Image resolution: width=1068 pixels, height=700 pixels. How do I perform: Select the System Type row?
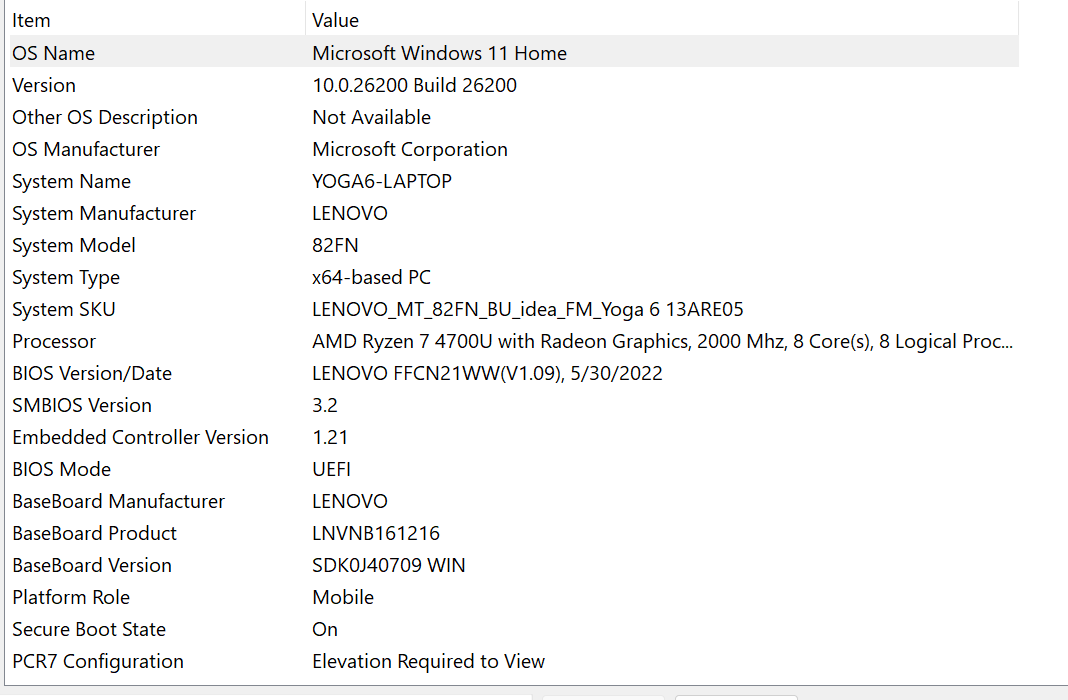(x=66, y=277)
